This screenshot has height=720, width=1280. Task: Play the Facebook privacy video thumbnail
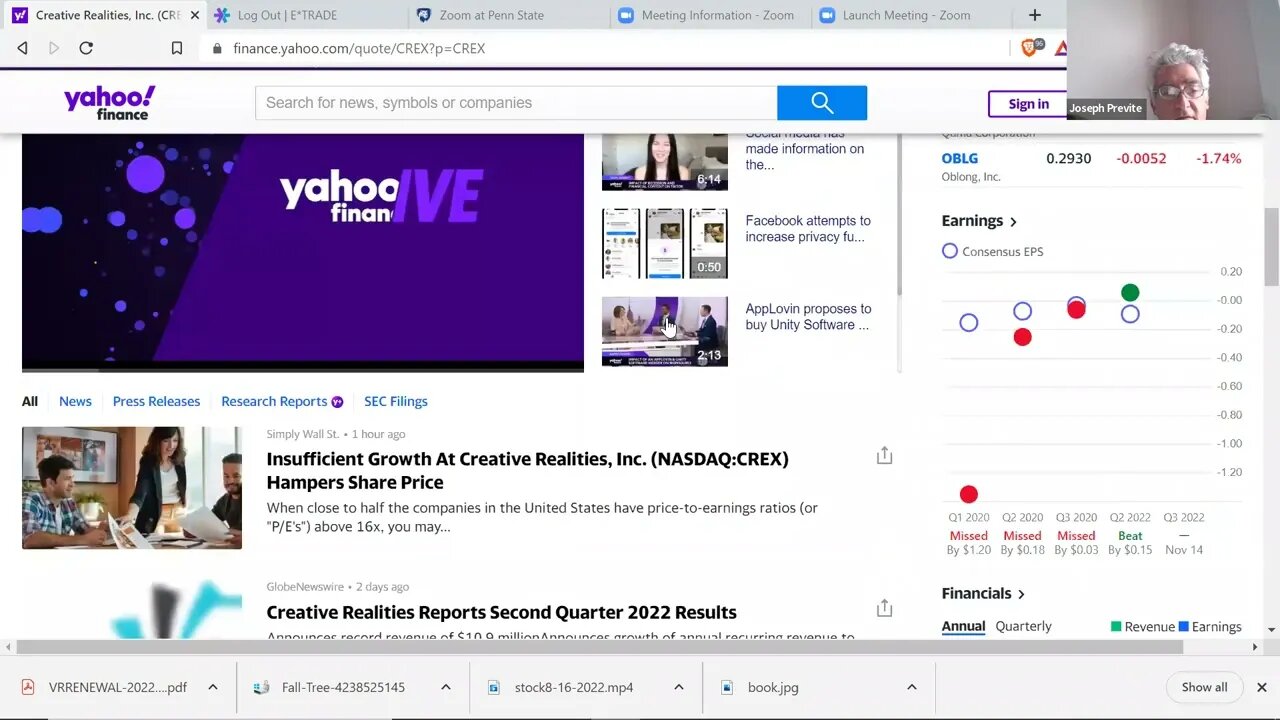(x=665, y=243)
